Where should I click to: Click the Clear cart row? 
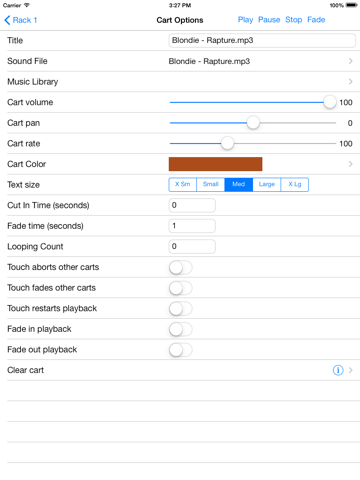pyautogui.click(x=180, y=370)
